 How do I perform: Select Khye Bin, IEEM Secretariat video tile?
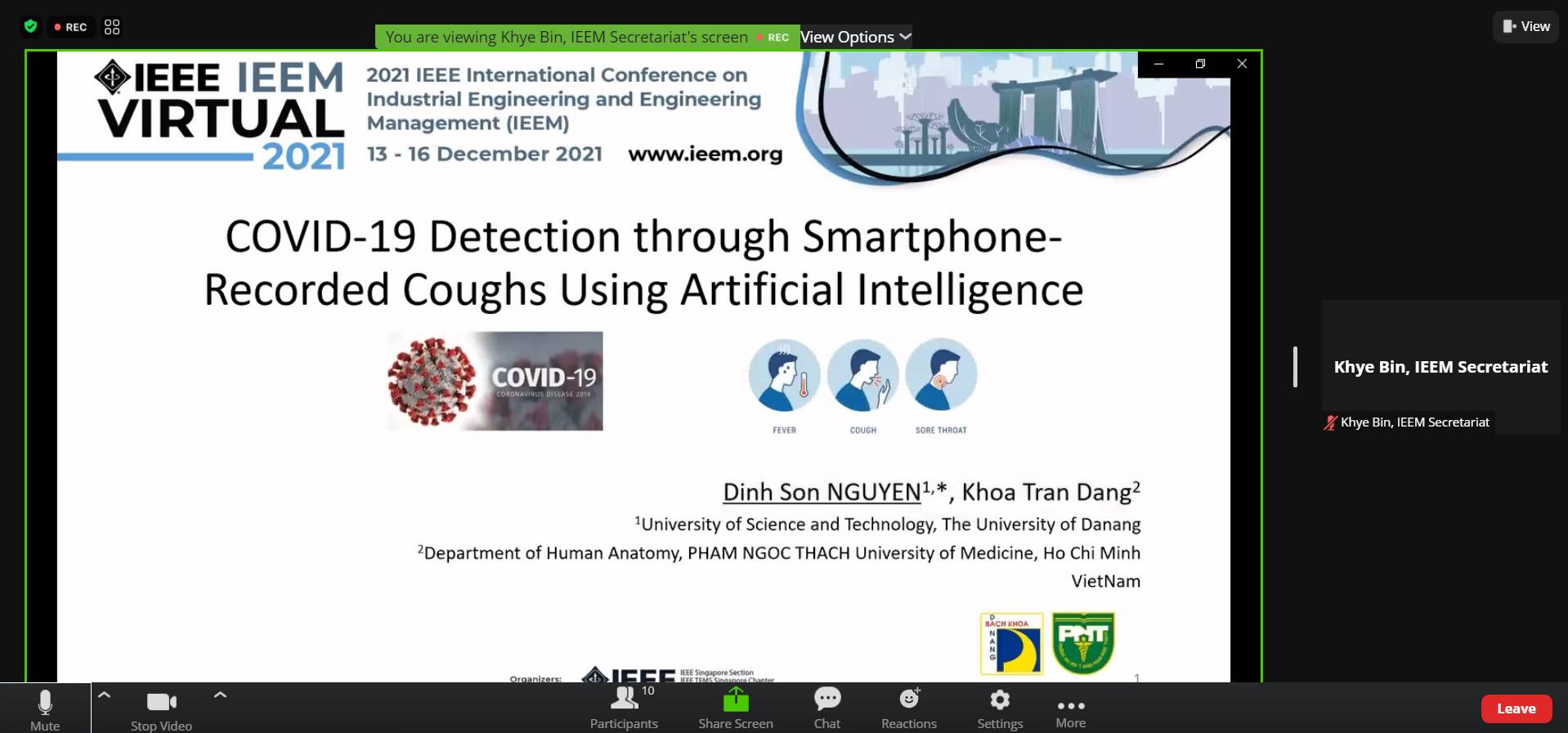point(1440,367)
